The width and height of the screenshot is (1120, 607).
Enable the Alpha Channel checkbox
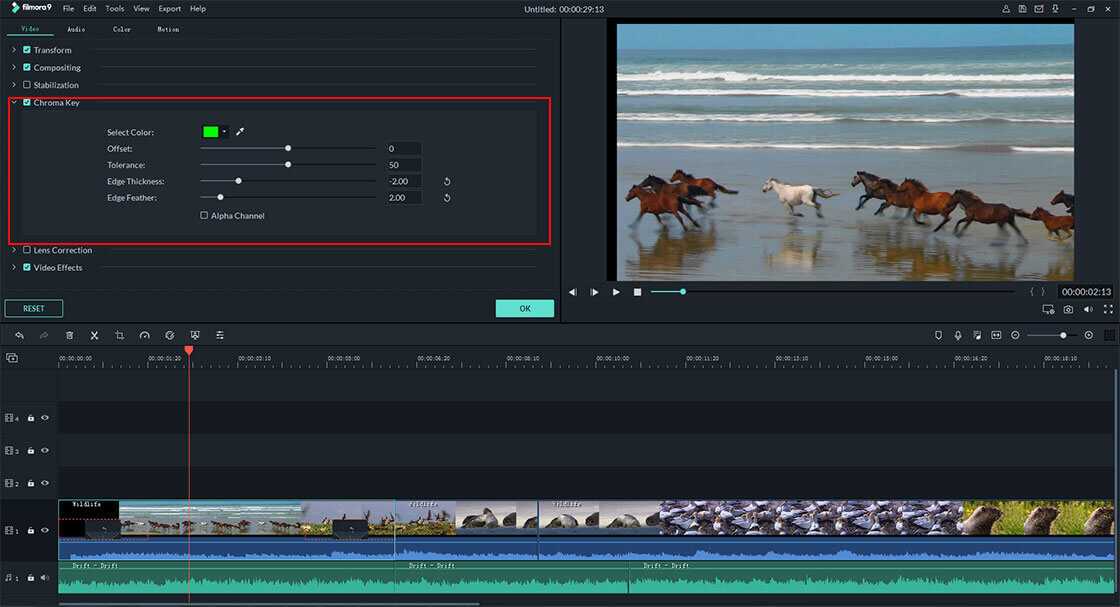tap(204, 215)
